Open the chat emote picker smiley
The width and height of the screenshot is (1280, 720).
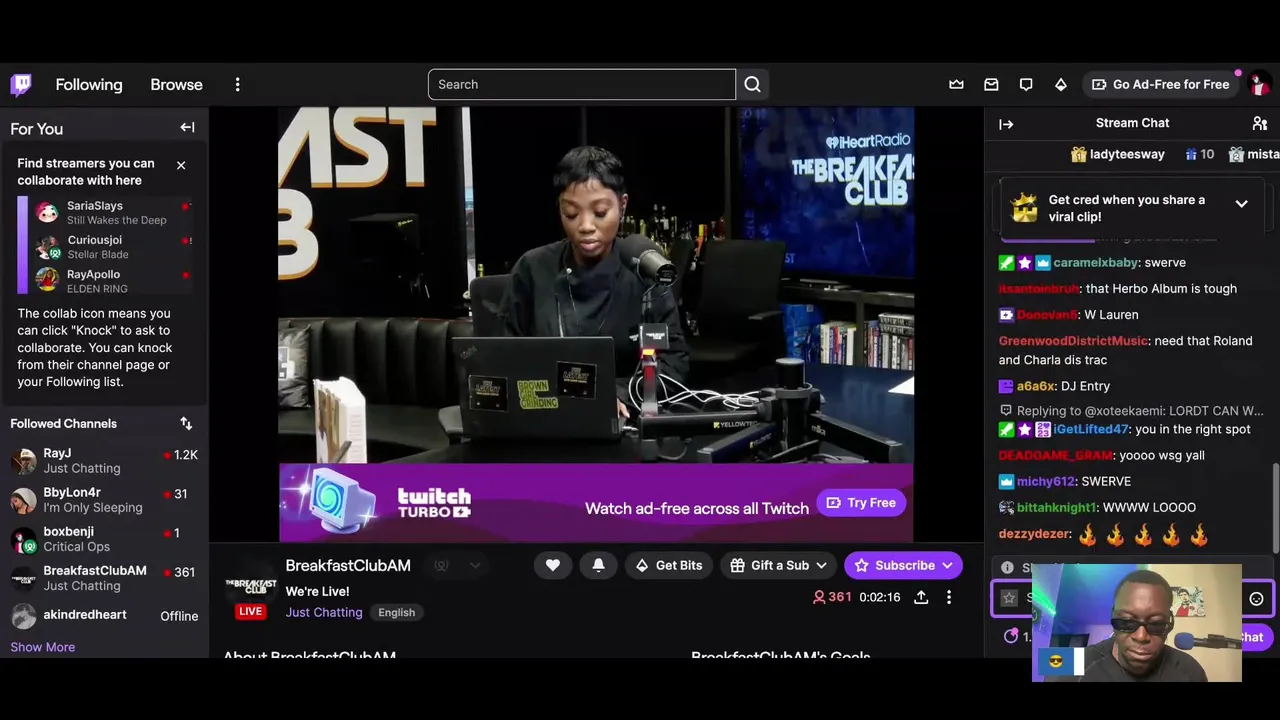coord(1257,599)
